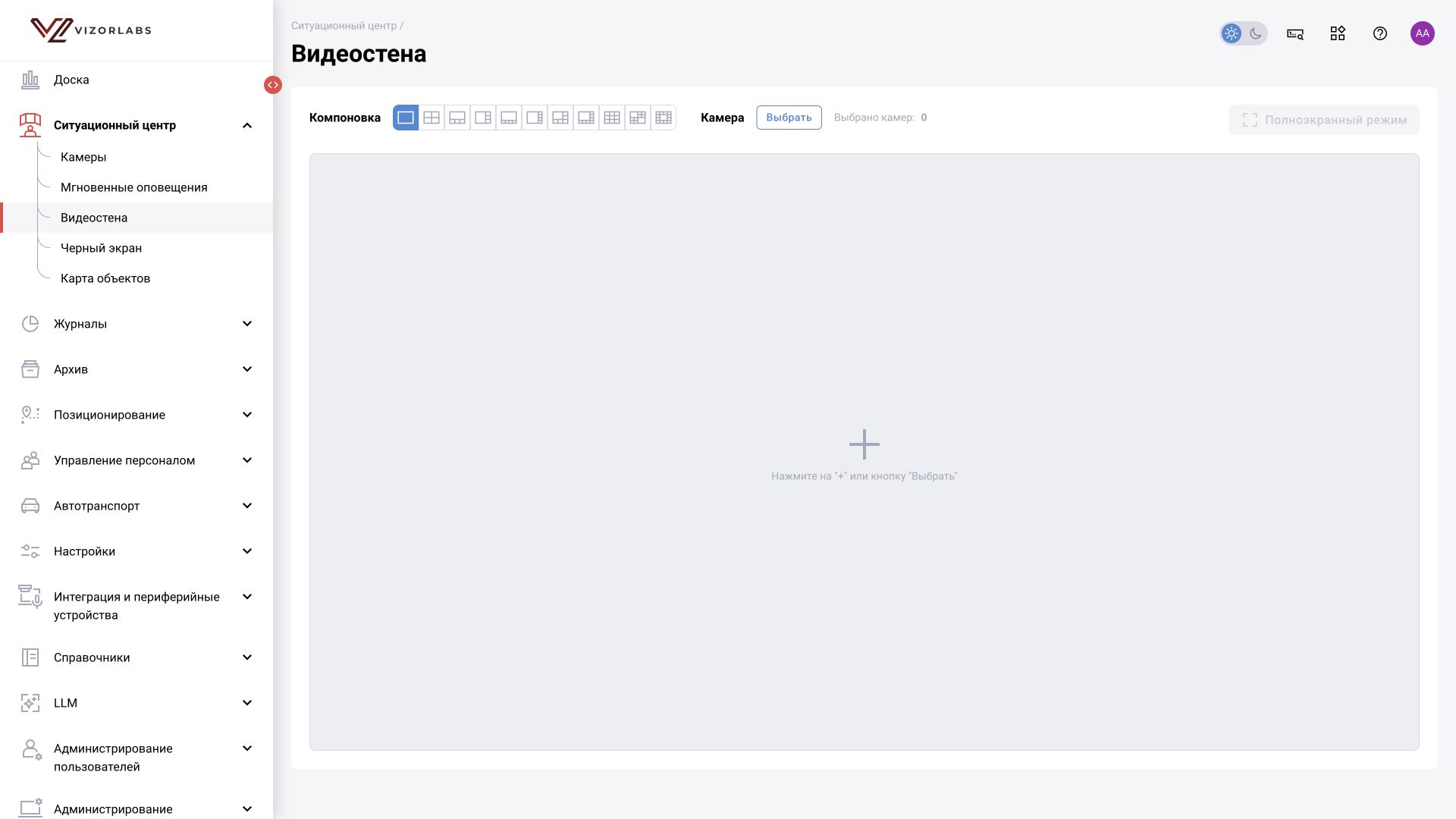
Task: Open the apps widgets grid icon
Action: click(1338, 33)
